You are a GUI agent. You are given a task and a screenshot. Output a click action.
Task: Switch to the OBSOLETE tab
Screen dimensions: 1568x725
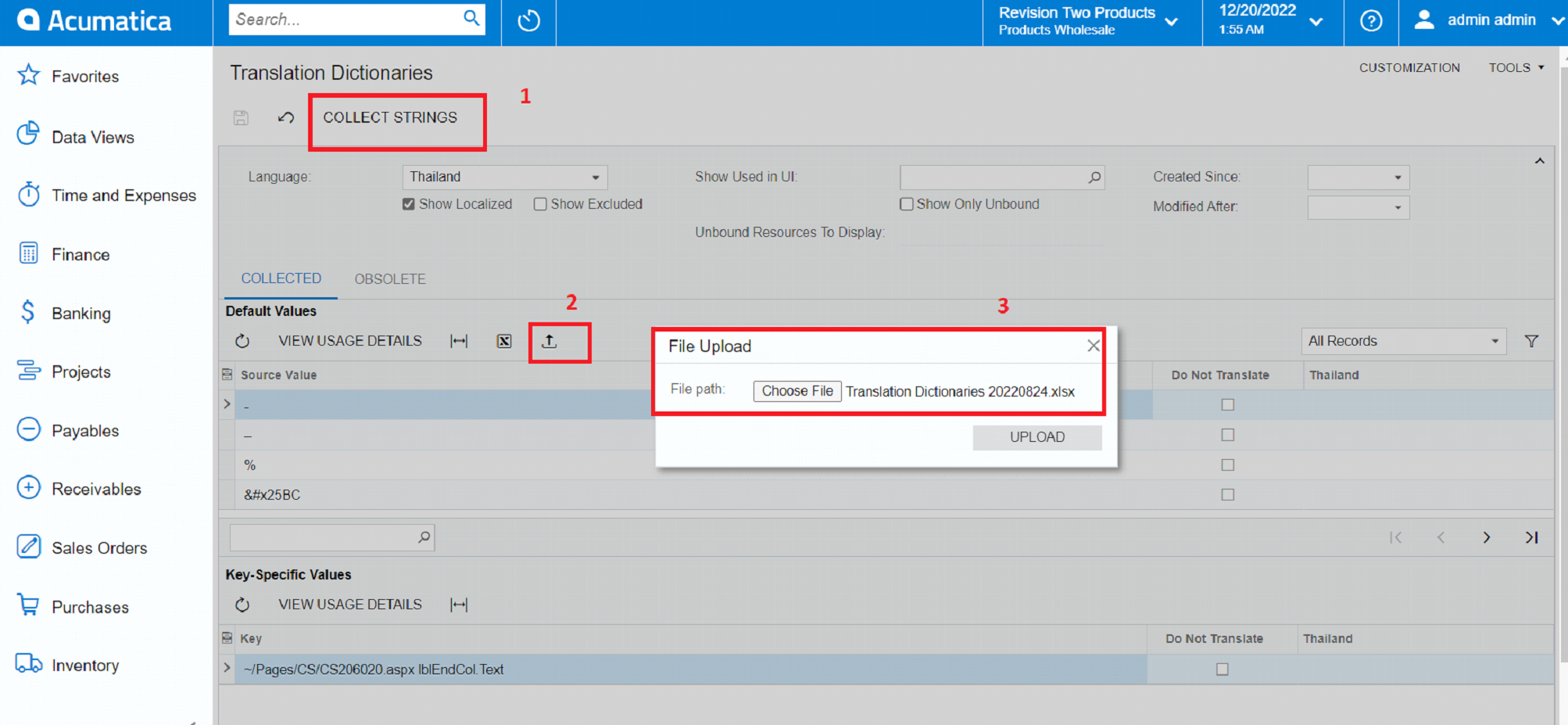(390, 279)
